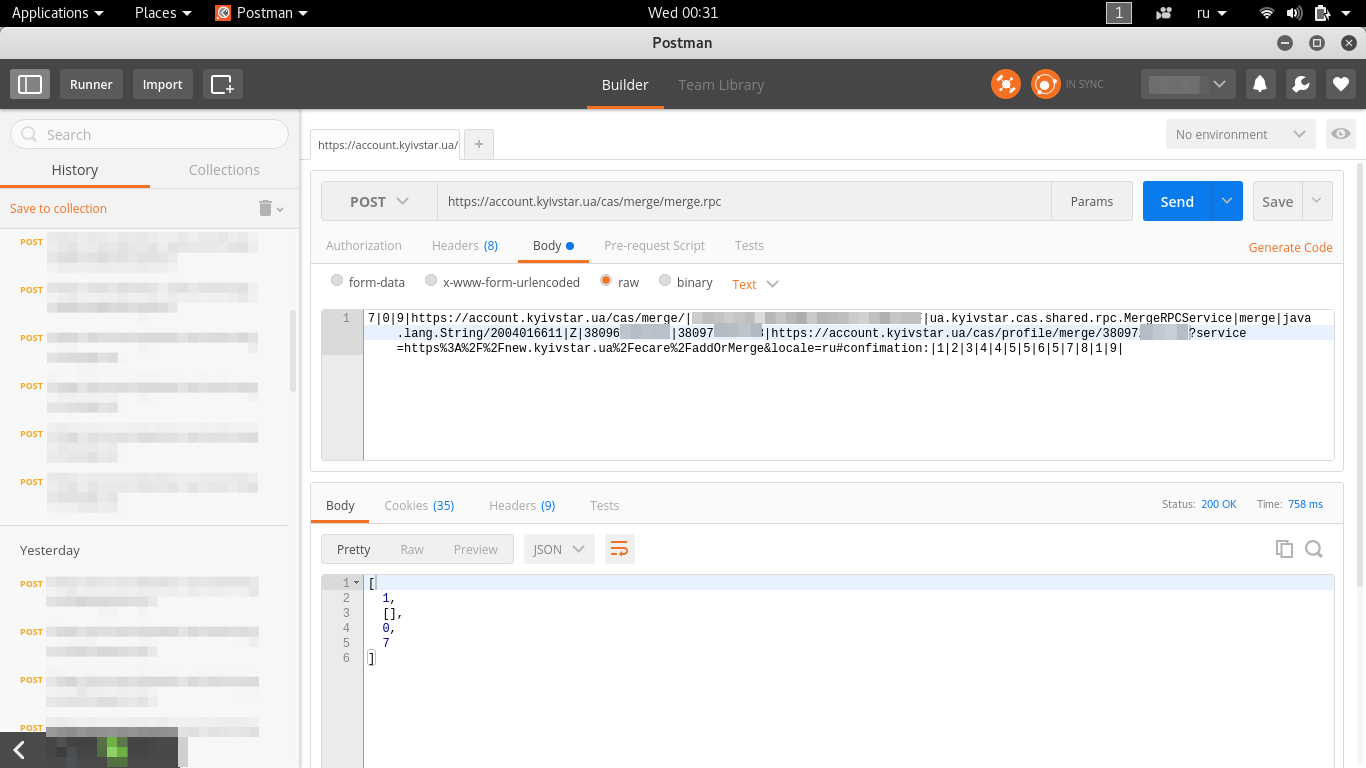Open the Postman app menu in top bar
The image size is (1366, 768).
click(x=262, y=13)
